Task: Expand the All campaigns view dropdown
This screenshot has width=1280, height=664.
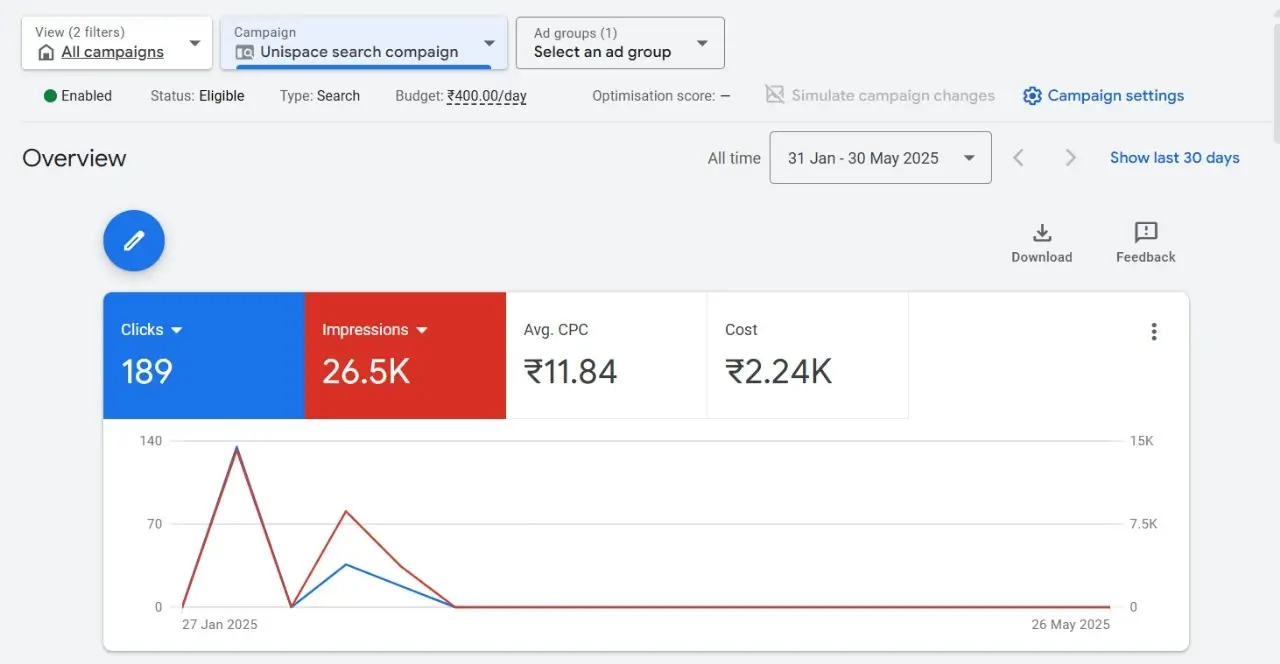Action: 195,44
